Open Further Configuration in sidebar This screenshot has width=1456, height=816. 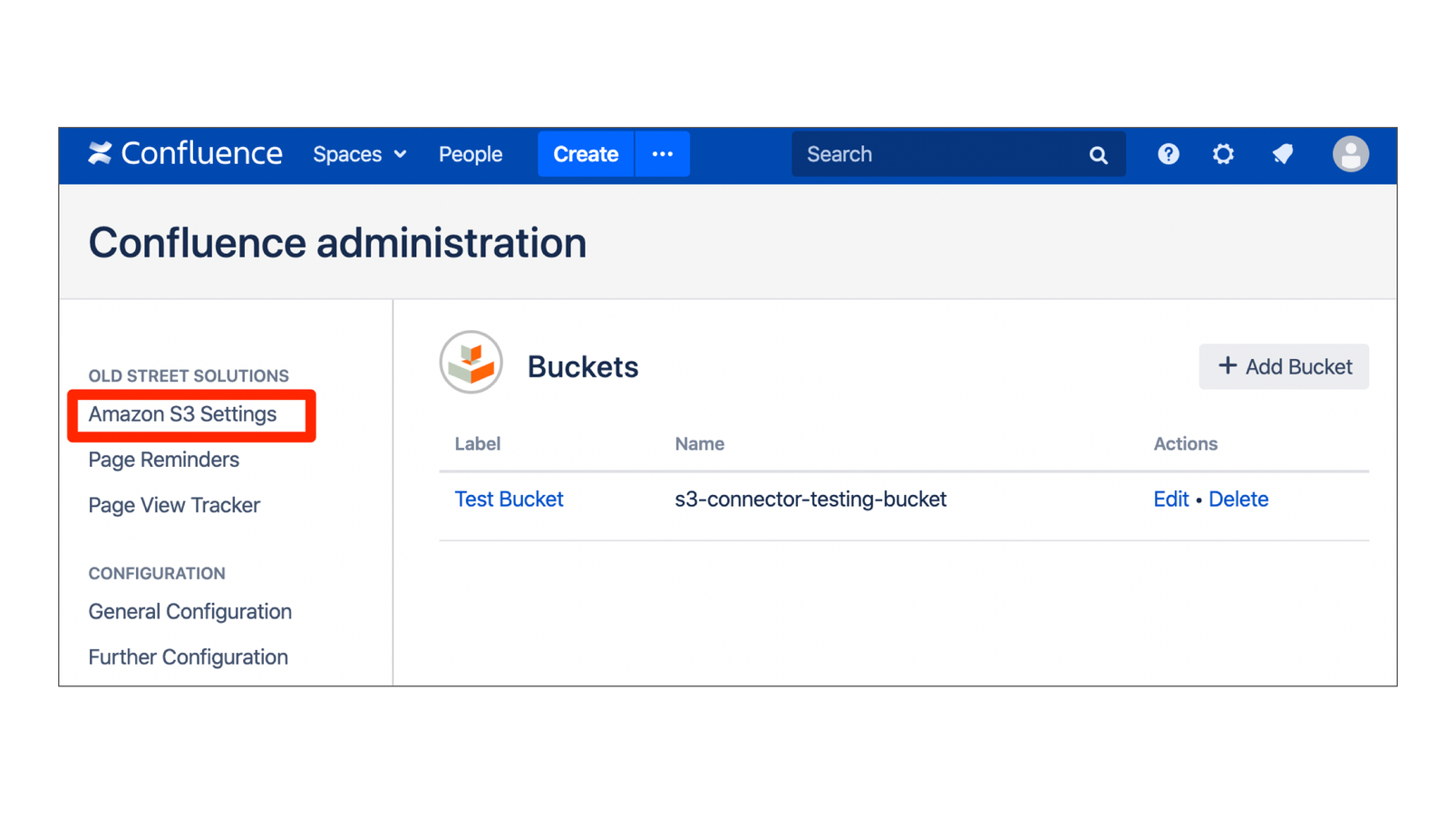click(189, 657)
